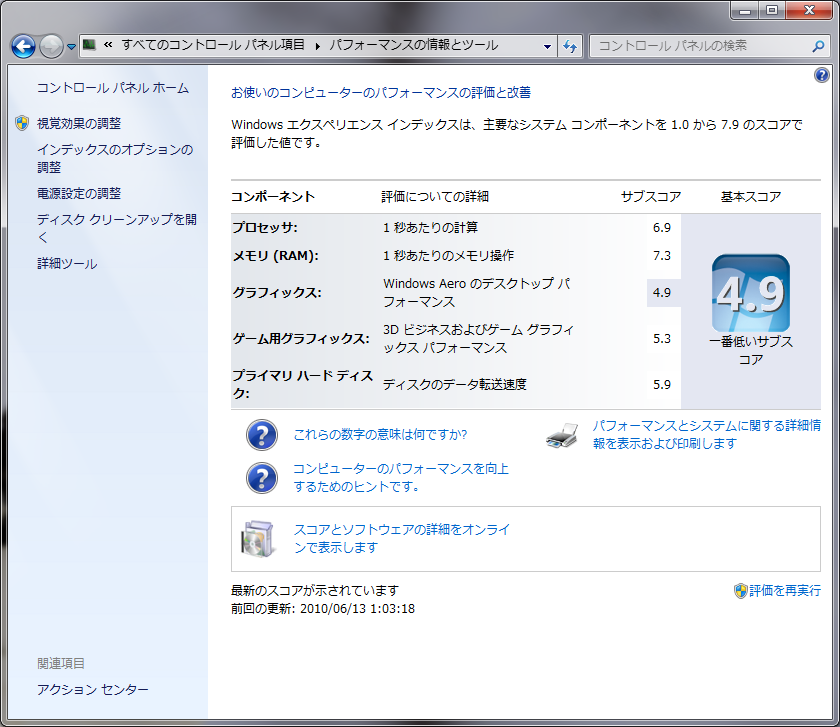This screenshot has height=727, width=840.
Task: Expand the address bar history dropdown arrow
Action: coord(547,46)
